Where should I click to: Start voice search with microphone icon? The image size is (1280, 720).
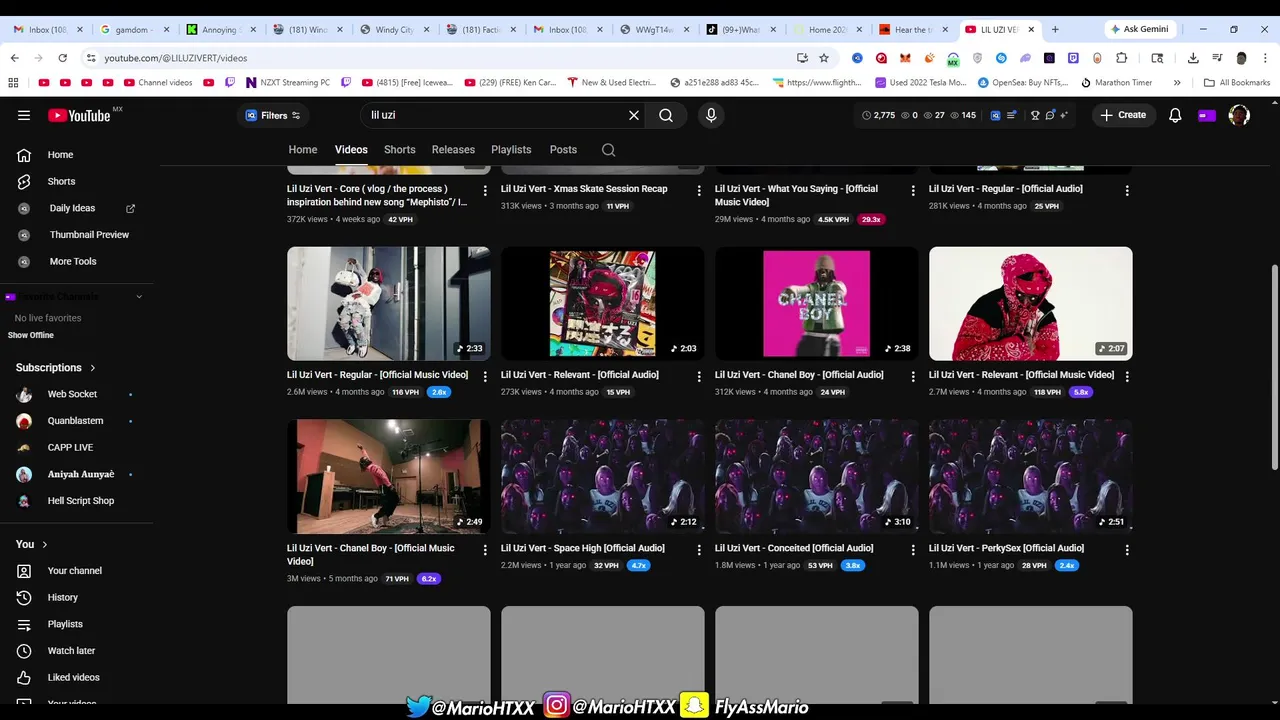click(x=711, y=115)
